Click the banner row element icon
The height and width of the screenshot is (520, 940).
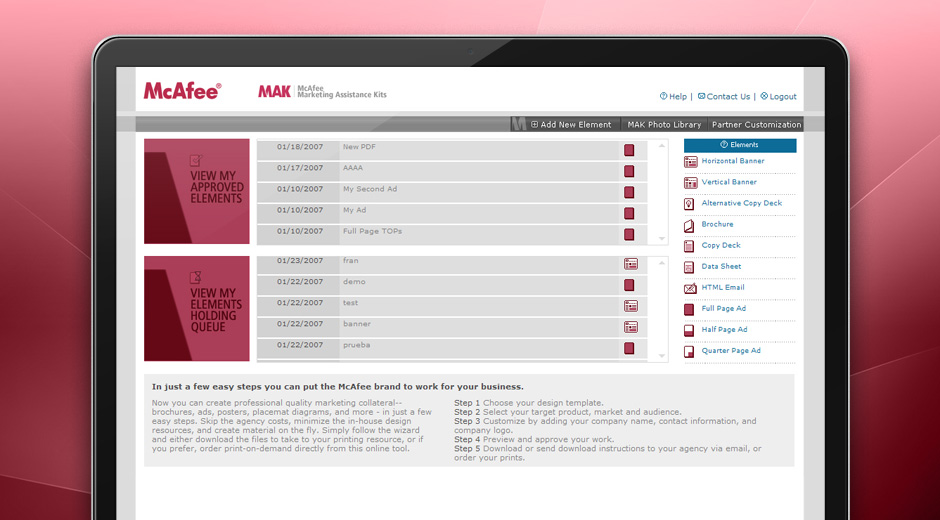coord(631,327)
